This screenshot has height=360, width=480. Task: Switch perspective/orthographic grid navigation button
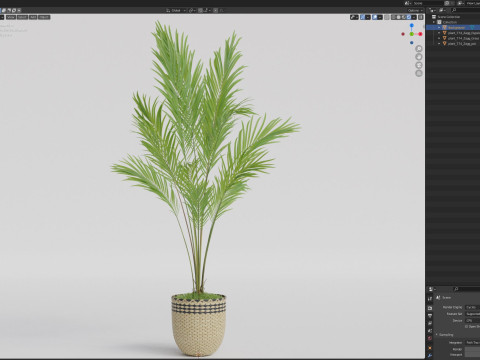point(419,73)
